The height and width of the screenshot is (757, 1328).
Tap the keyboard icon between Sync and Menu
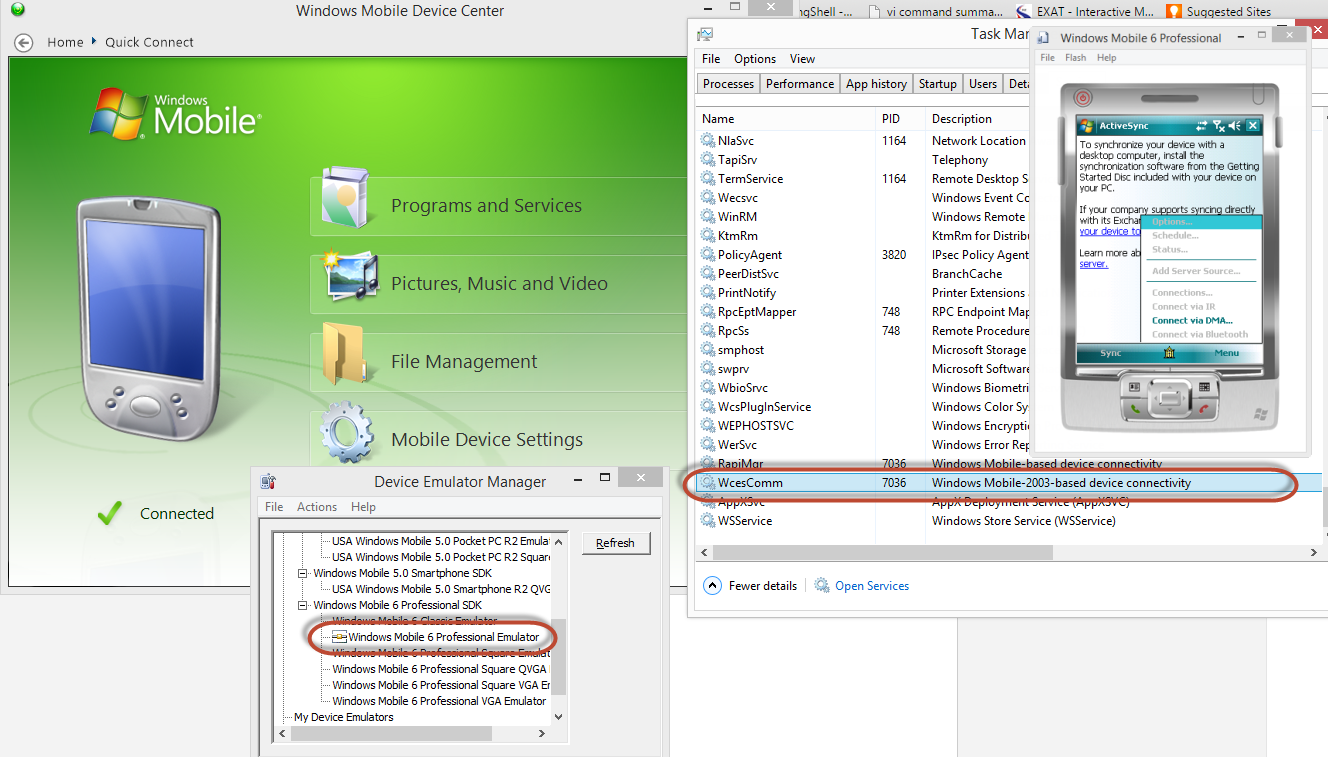[1169, 353]
